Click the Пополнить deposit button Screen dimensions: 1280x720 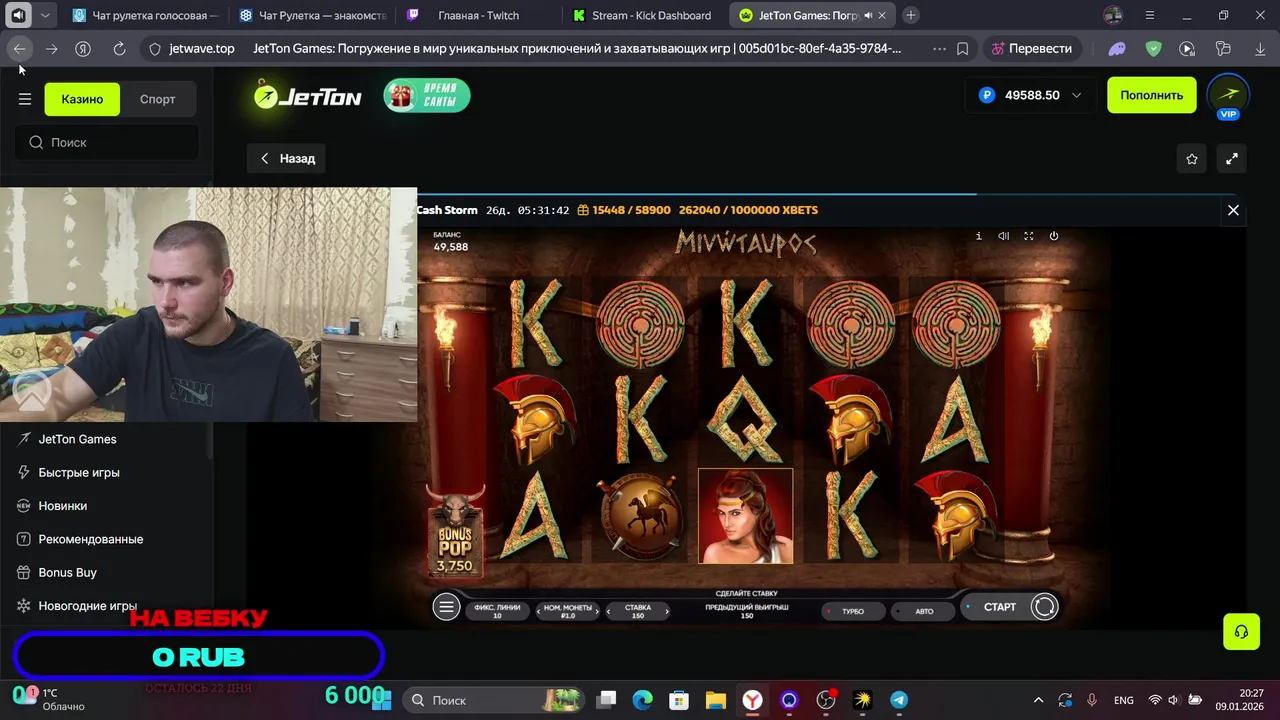coord(1151,95)
